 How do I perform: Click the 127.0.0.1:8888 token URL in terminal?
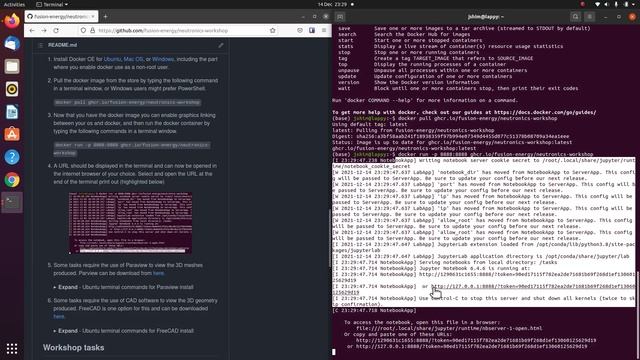pyautogui.click(x=533, y=287)
